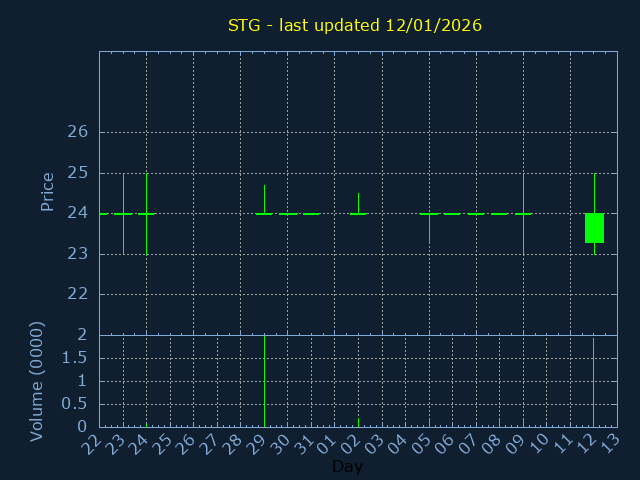Click the green candlestick body on day 12
Screen dimensions: 640x480
(x=594, y=228)
